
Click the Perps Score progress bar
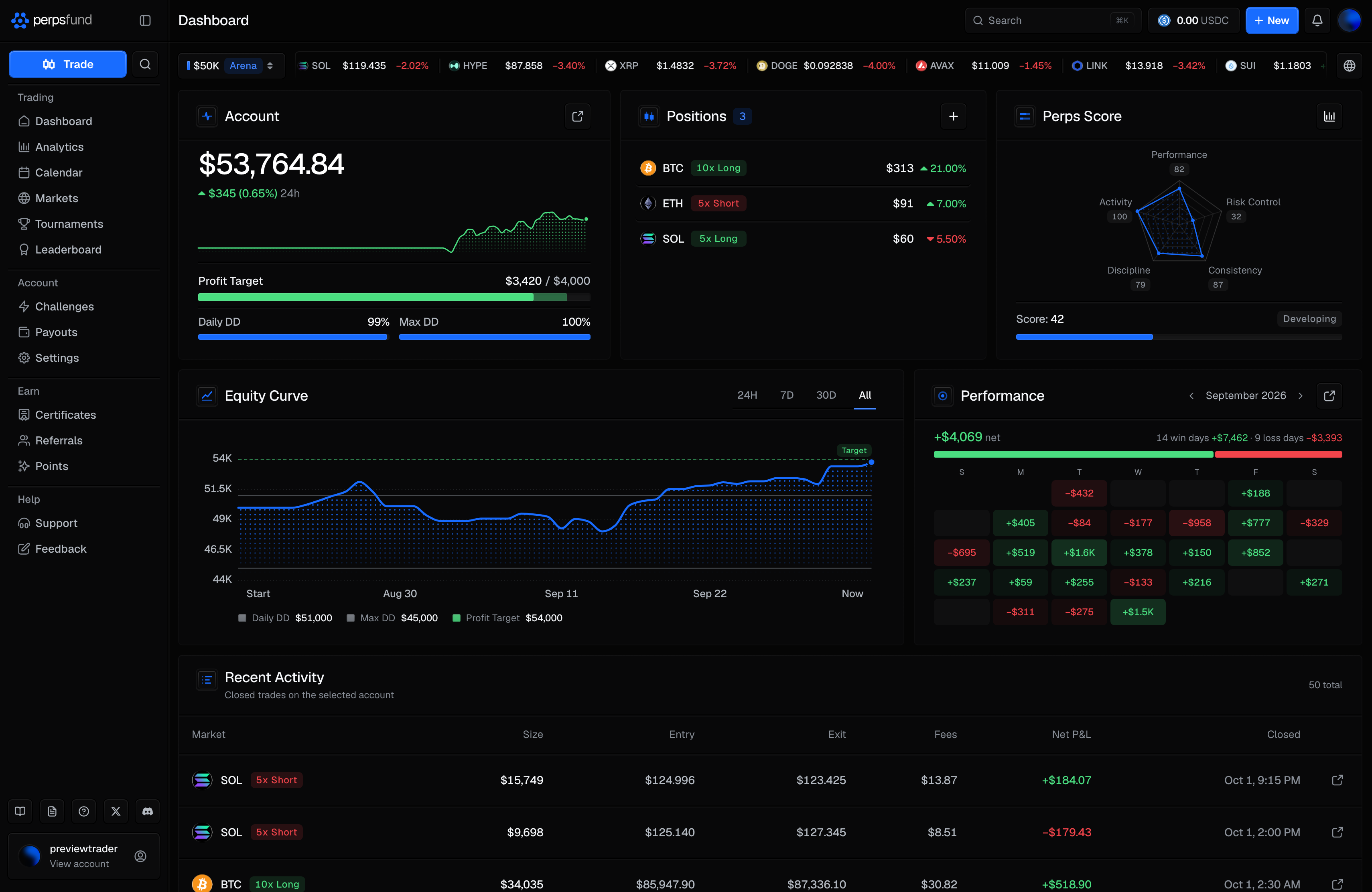1179,337
